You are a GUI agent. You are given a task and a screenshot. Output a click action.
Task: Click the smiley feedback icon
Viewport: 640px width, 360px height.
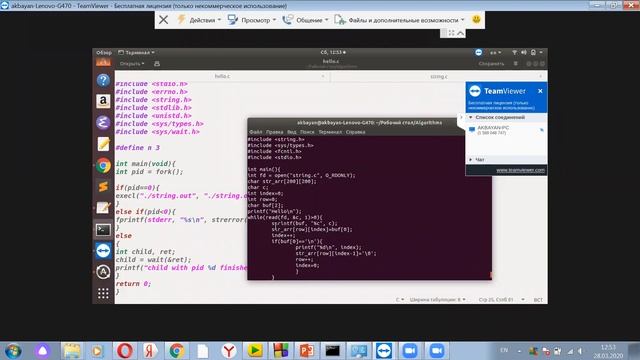(x=476, y=19)
